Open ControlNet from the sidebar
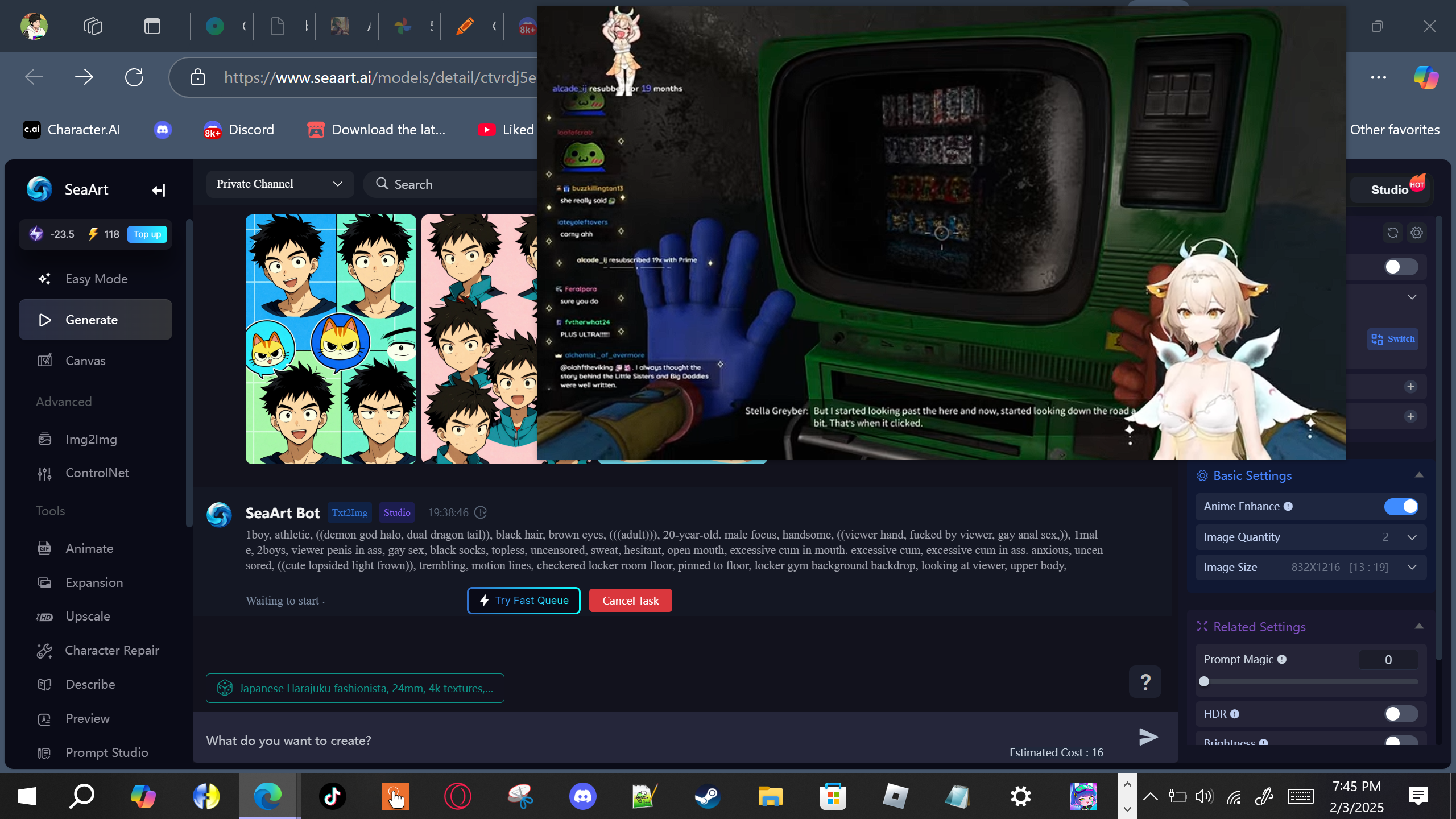 pos(96,473)
